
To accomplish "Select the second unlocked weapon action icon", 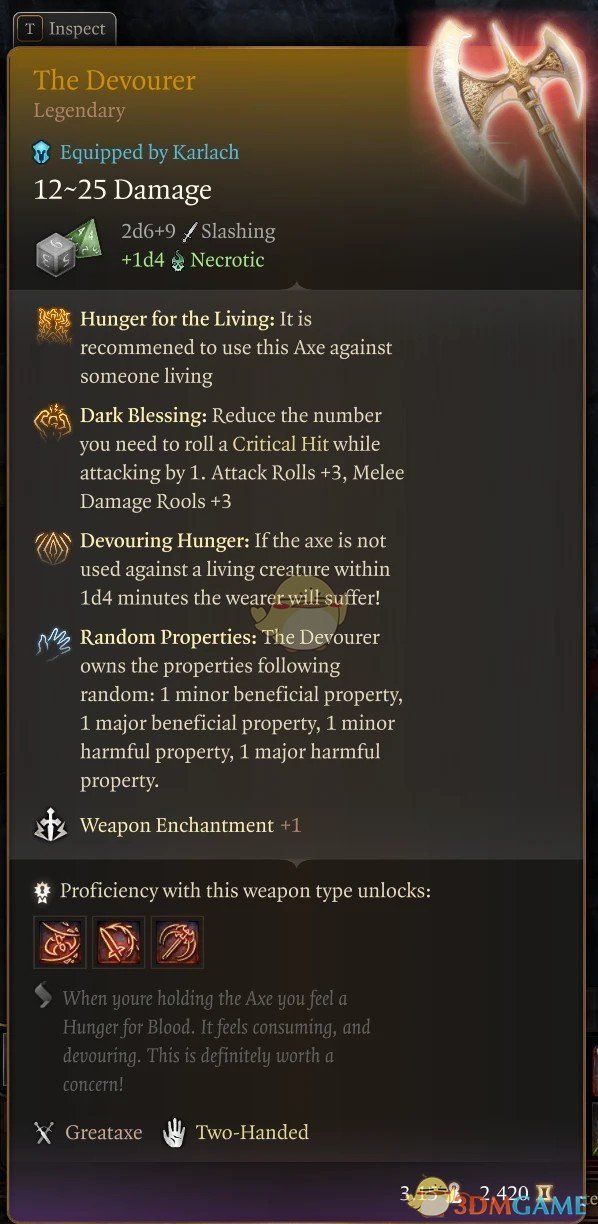I will coord(119,942).
